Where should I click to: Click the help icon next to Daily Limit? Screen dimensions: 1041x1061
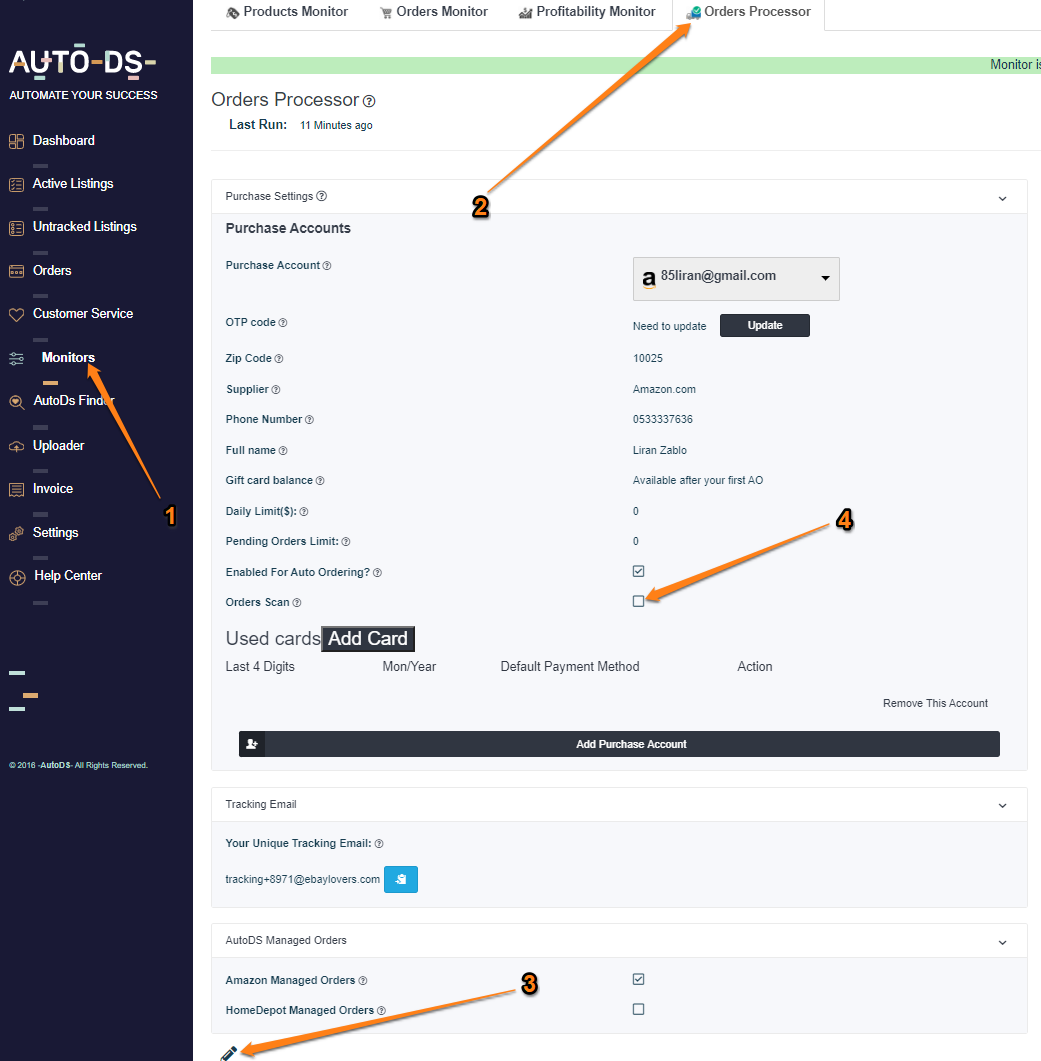click(x=304, y=512)
